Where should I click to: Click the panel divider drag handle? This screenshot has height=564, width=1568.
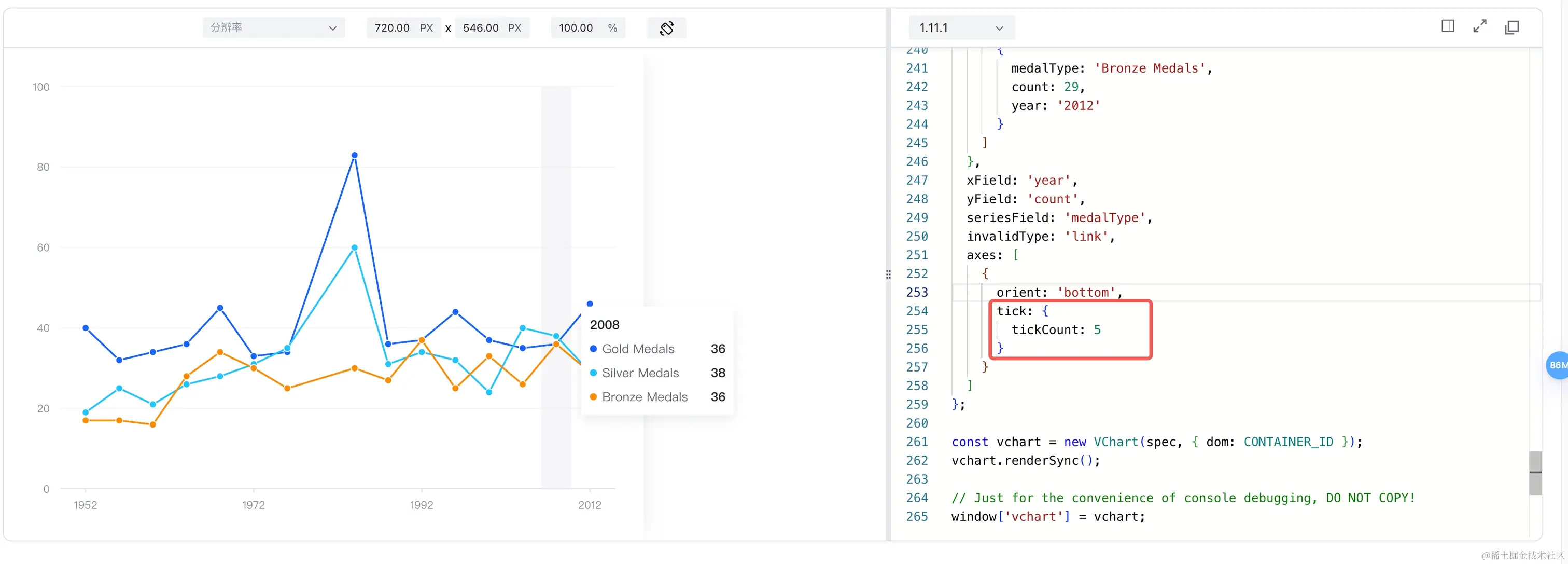[888, 274]
